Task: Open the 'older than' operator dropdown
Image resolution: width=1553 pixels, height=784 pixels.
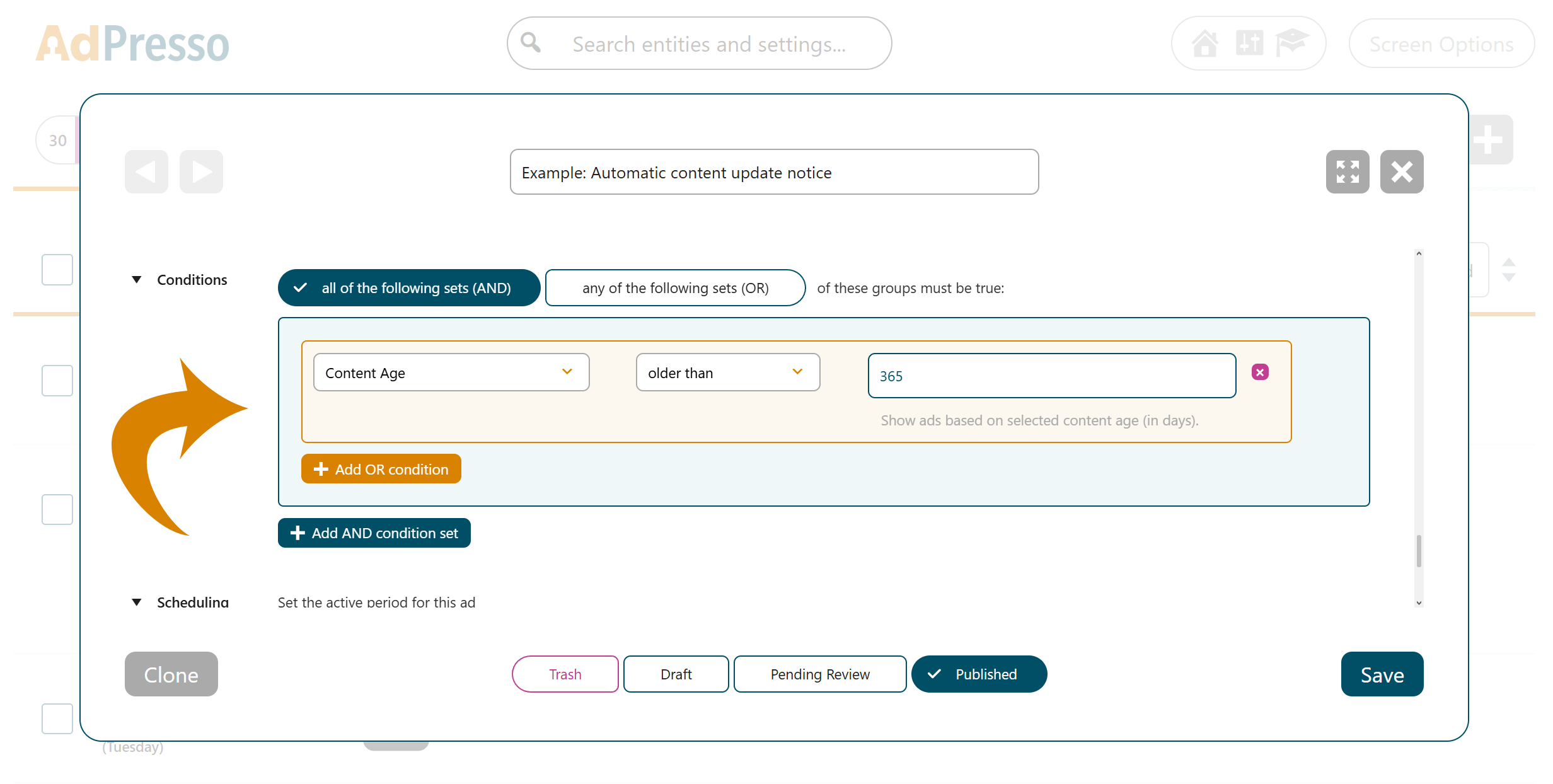Action: (x=727, y=372)
